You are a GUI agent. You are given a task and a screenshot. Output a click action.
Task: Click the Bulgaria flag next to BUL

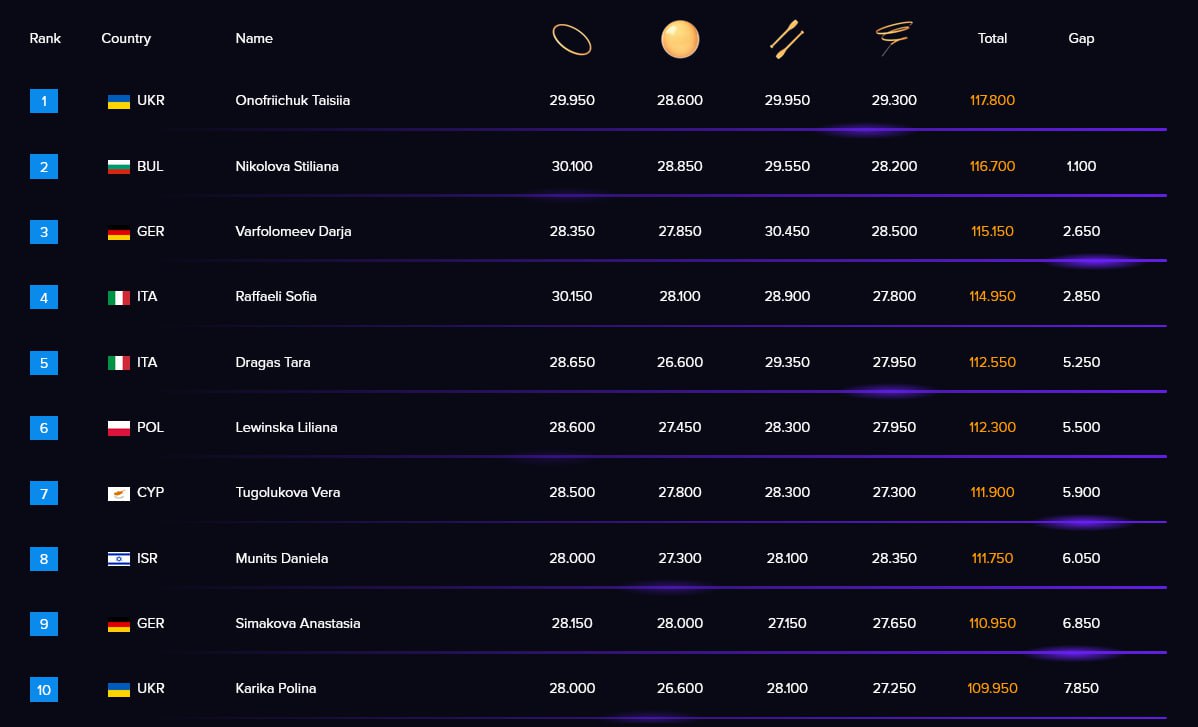point(118,166)
